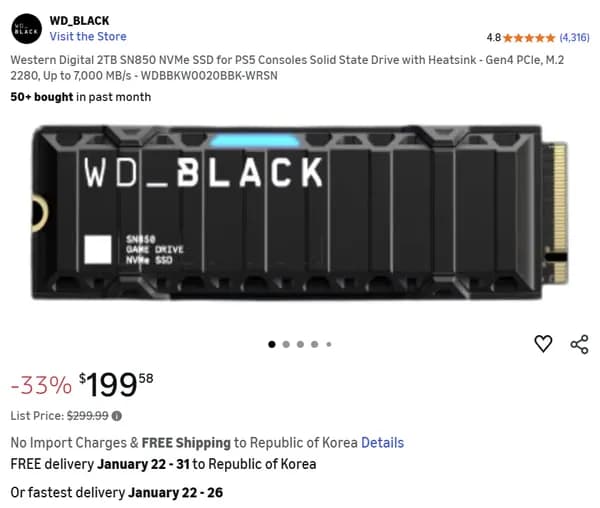Screen dimensions: 600x508
Task: Open the 4,316 ratings link
Action: click(574, 37)
